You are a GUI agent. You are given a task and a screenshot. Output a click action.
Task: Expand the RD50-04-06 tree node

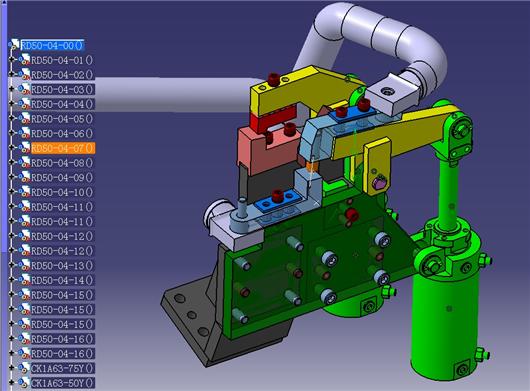tap(12, 133)
